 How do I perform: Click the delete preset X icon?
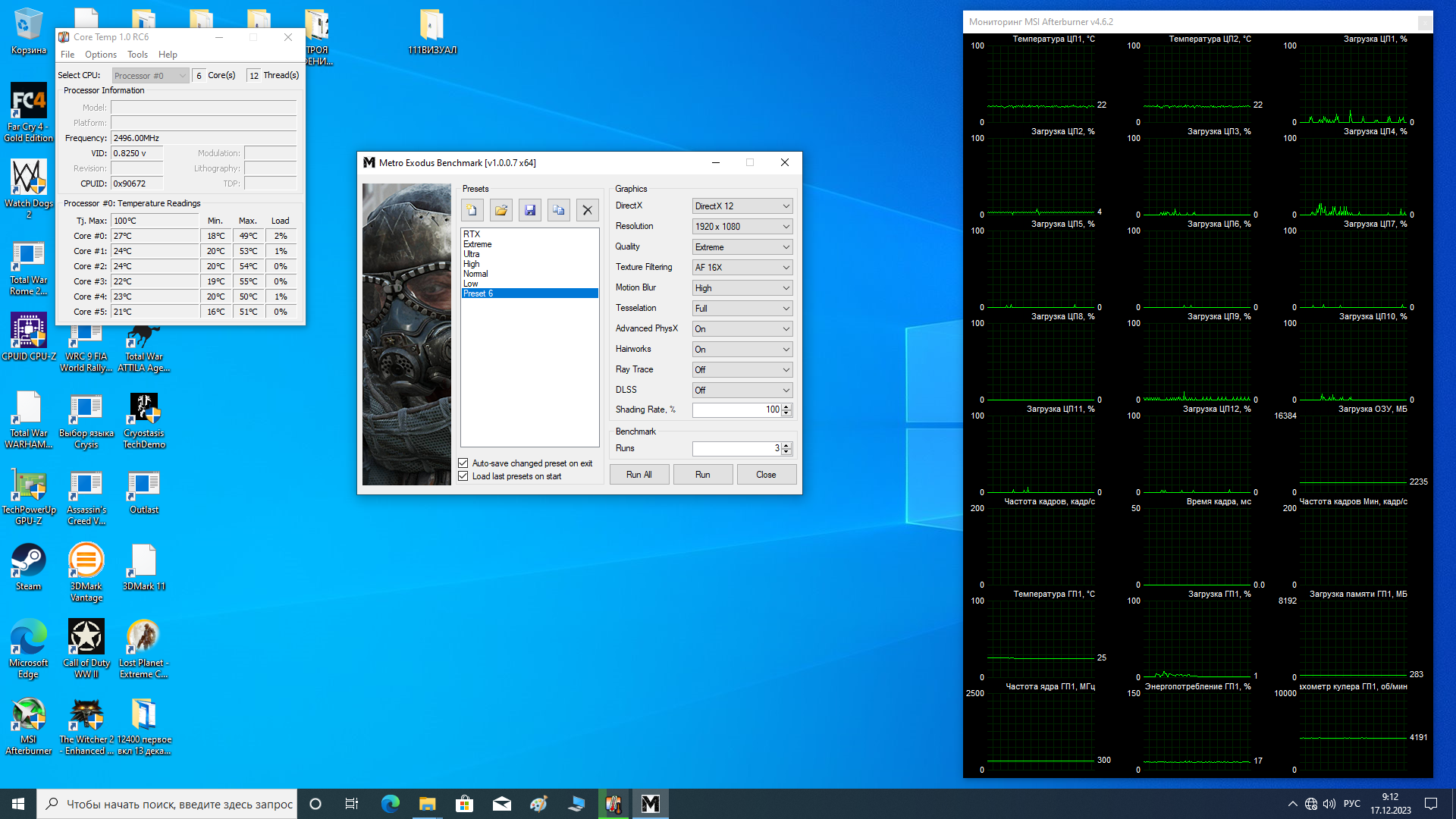pos(587,210)
